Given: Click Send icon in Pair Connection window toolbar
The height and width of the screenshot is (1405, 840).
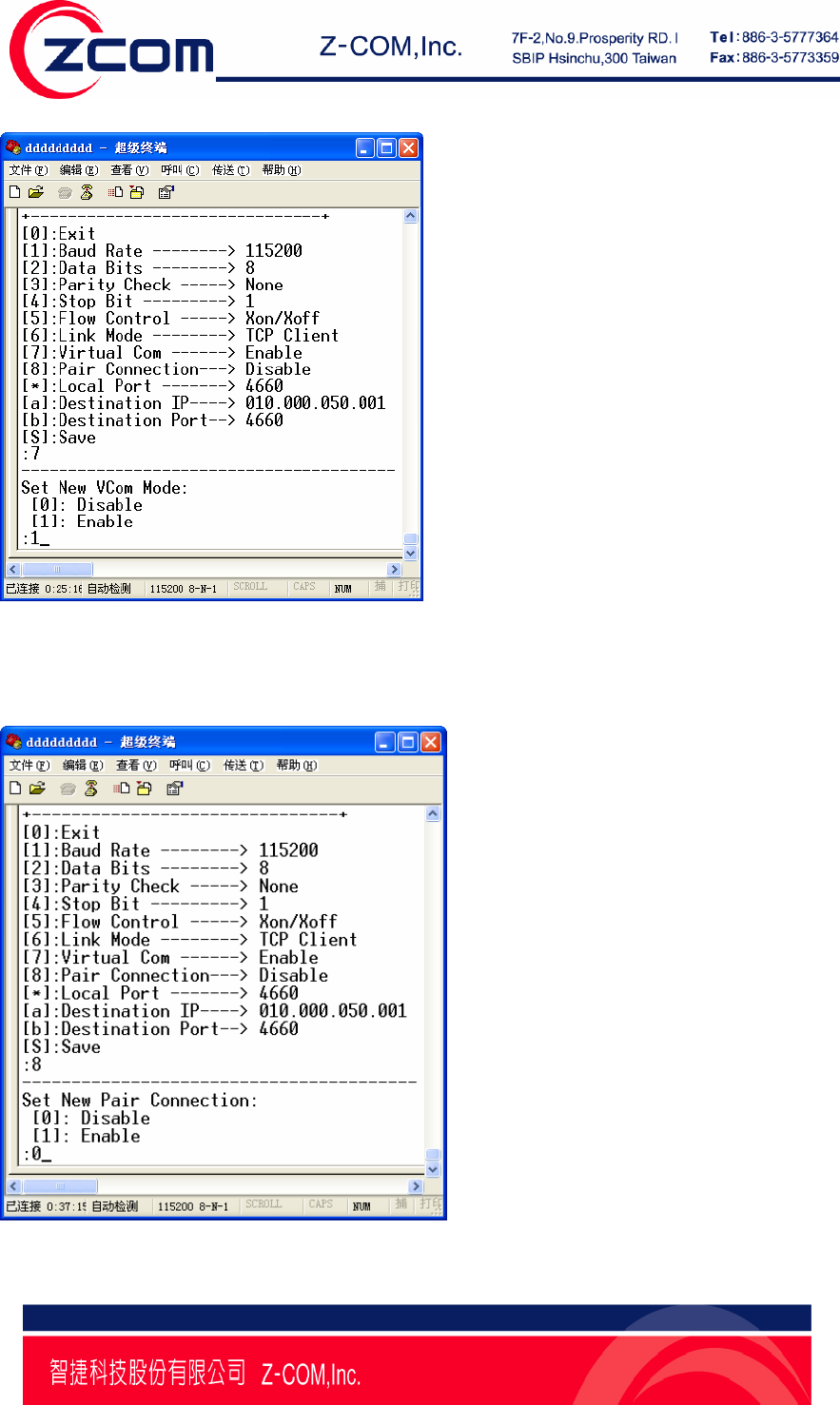Looking at the screenshot, I should (x=121, y=788).
